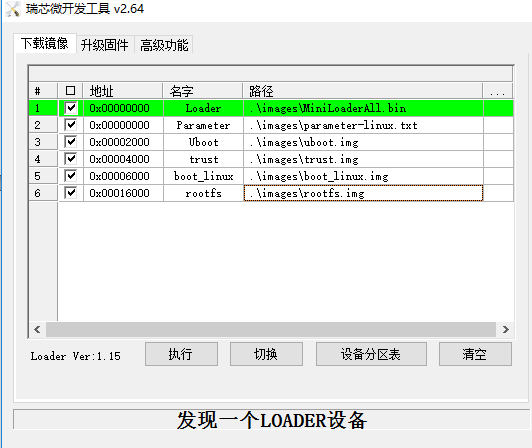The width and height of the screenshot is (532, 448).
Task: Select row number 4
Action: (x=43, y=159)
